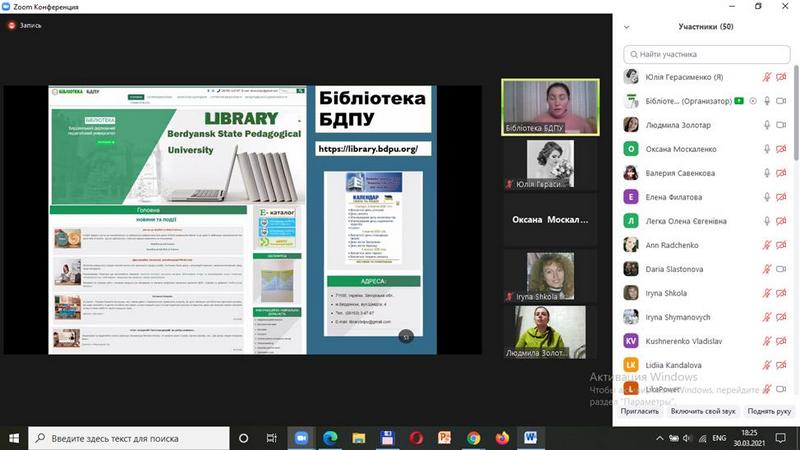Select participant Оксана Москаленко name in list
Viewport: 800px width, 450px height.
[681, 149]
